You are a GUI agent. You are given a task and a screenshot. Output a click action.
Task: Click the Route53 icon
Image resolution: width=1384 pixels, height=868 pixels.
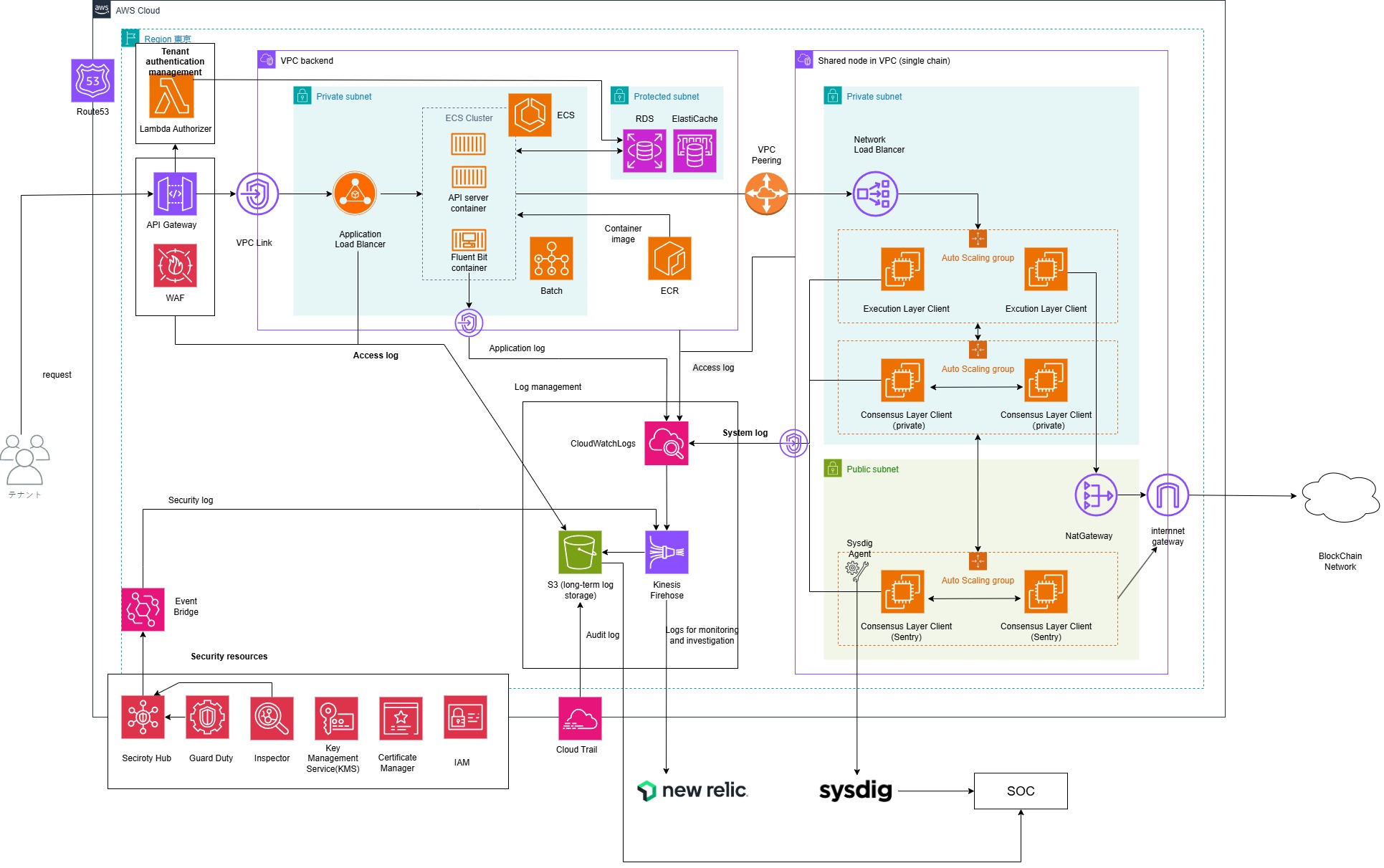tap(92, 80)
